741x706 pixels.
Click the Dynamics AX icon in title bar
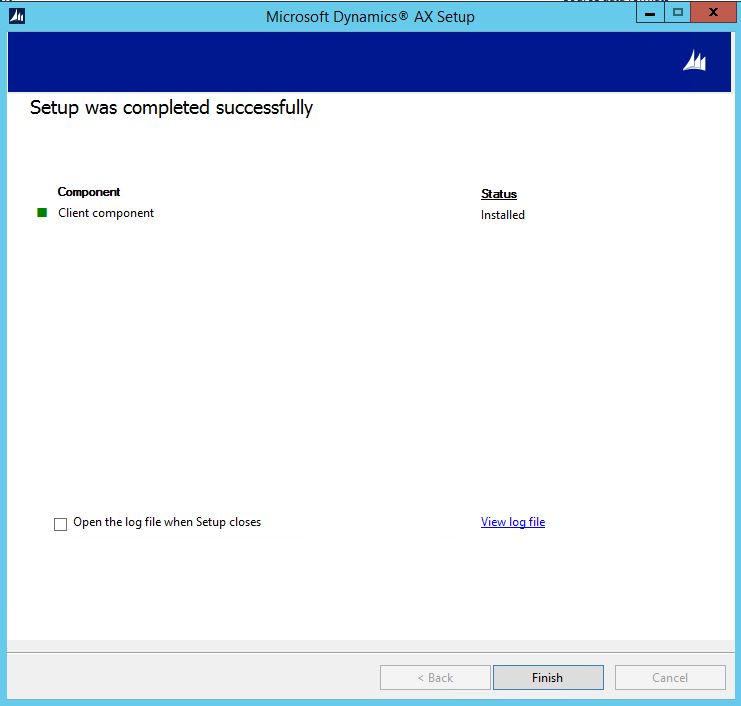coord(17,16)
